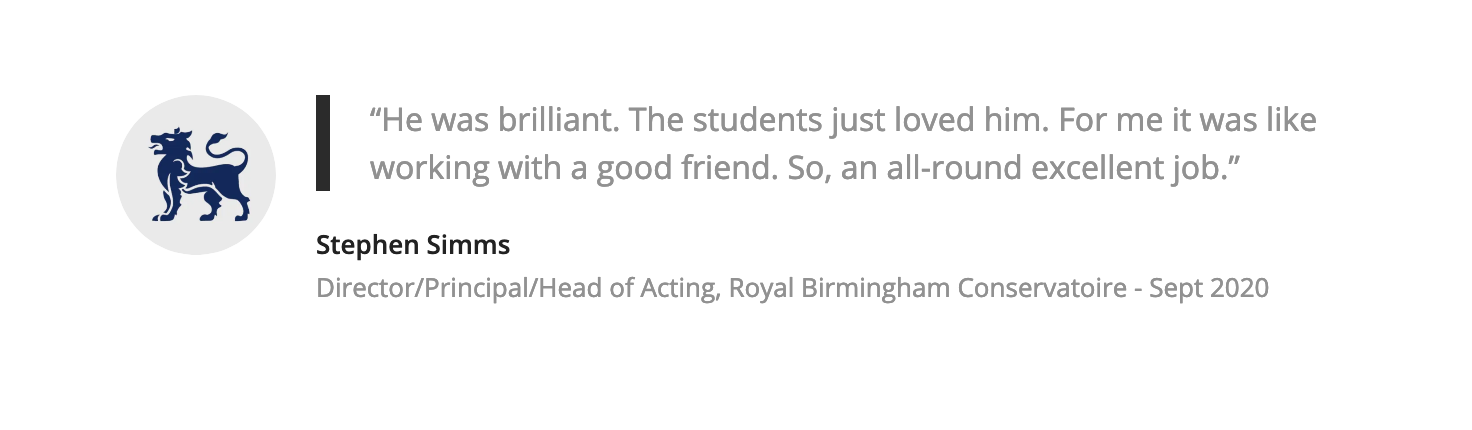Click "So, an all-round excellent job."

click(1008, 168)
